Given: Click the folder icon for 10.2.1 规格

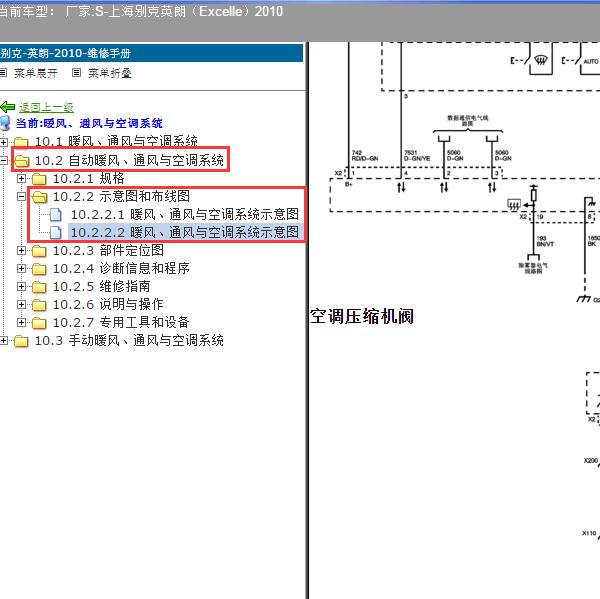Looking at the screenshot, I should click(x=39, y=179).
